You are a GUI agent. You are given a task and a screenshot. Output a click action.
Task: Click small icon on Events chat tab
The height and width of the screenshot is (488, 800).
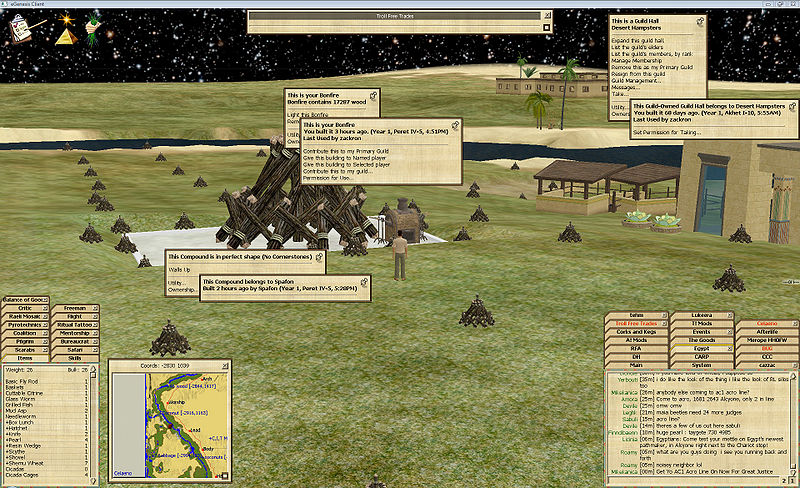pos(730,332)
